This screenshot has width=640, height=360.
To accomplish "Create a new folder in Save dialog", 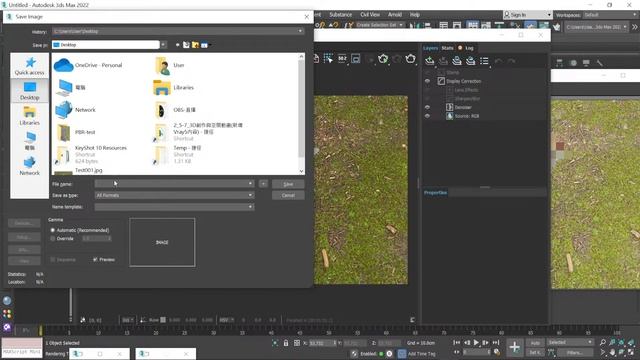I will (195, 45).
